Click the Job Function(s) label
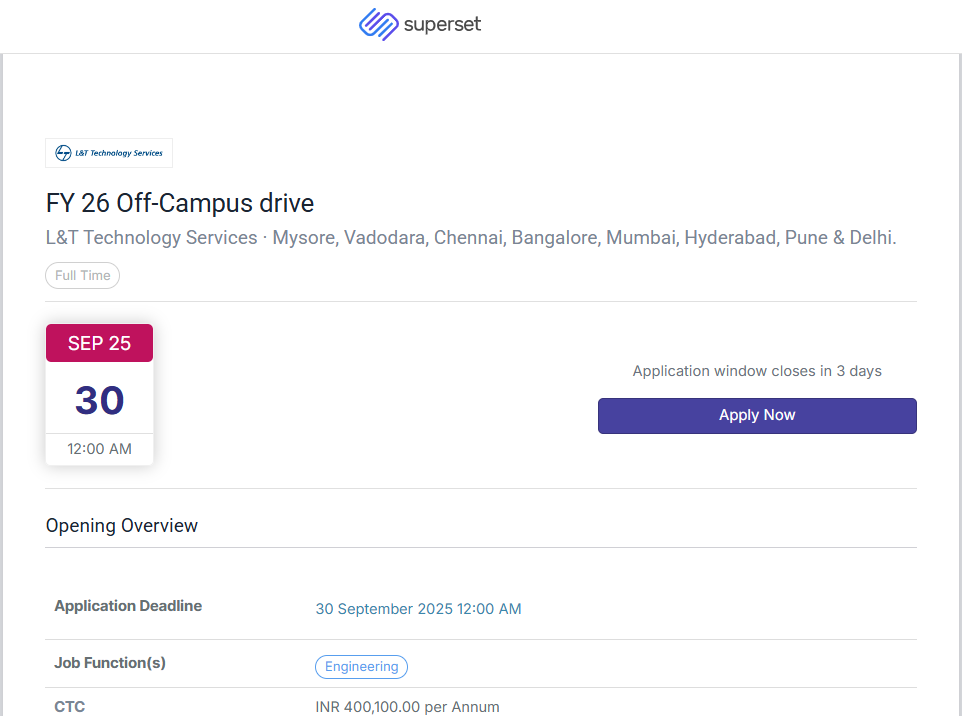Screen dimensions: 962x716 [110, 663]
